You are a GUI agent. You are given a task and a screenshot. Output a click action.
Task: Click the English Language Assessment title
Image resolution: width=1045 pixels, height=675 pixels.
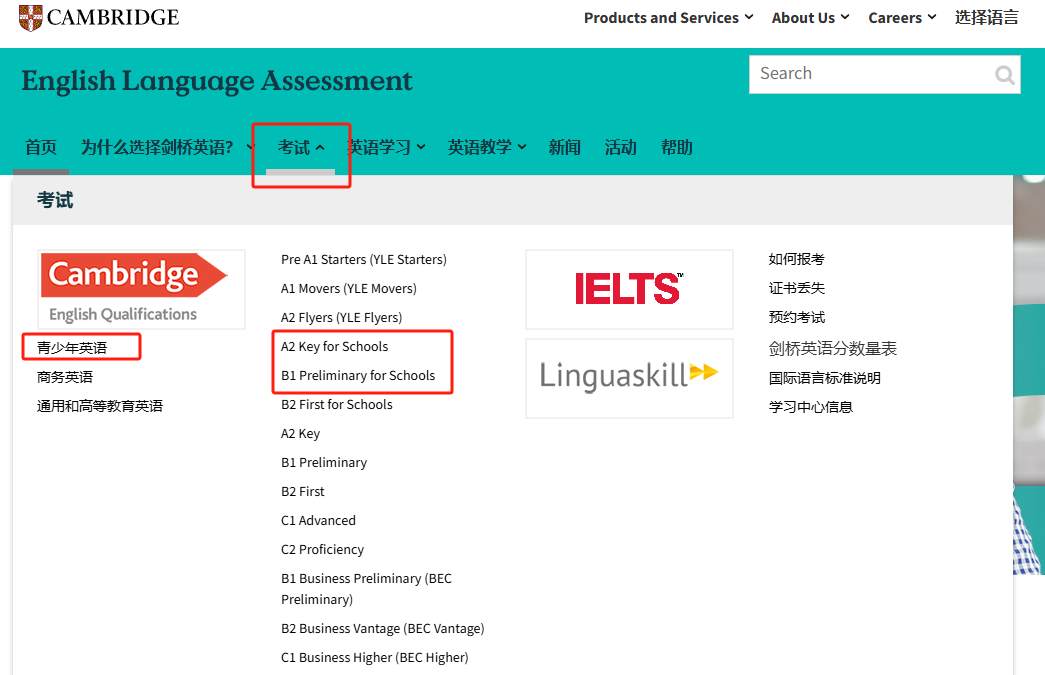(x=217, y=81)
